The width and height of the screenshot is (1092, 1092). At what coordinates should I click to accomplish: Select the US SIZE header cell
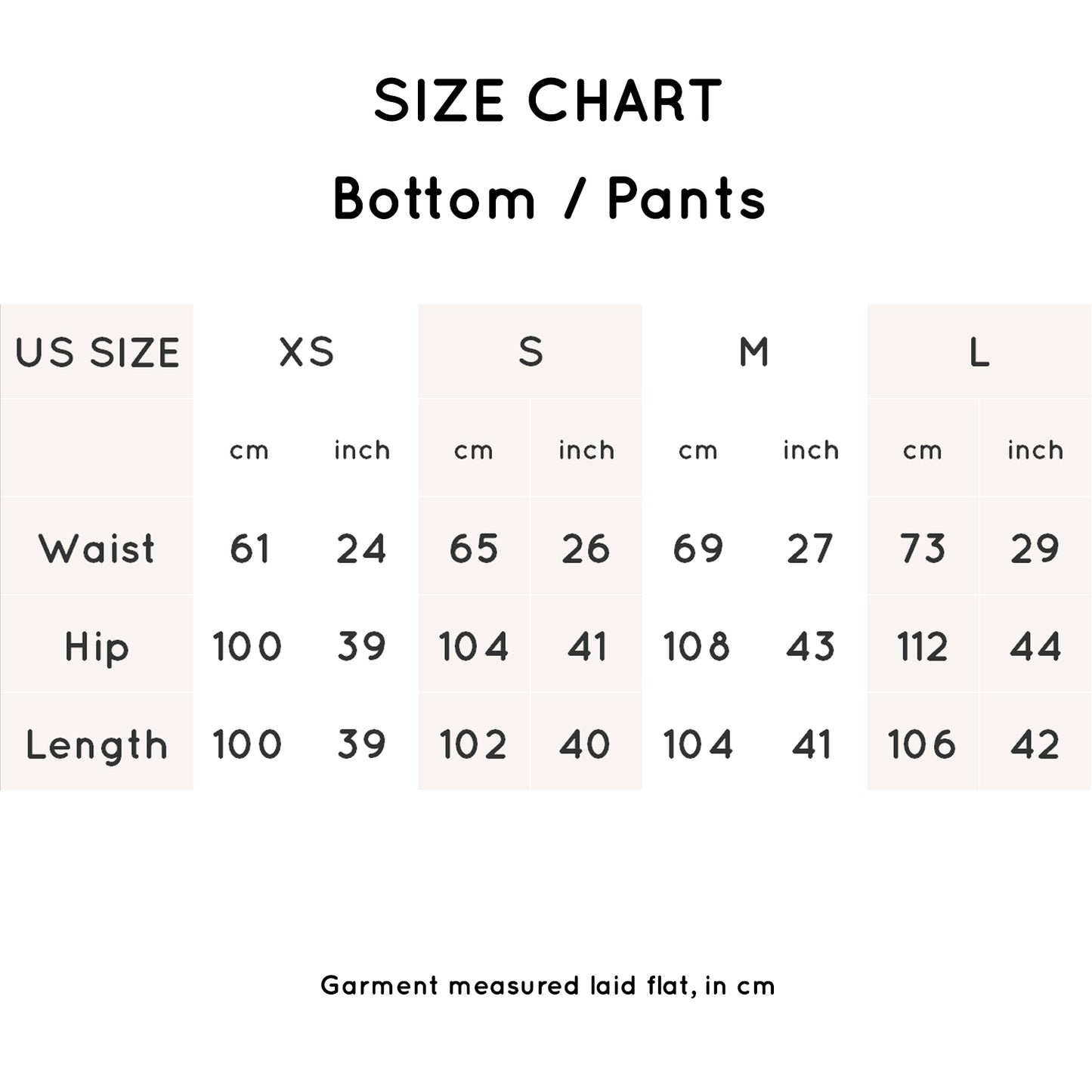tap(97, 352)
